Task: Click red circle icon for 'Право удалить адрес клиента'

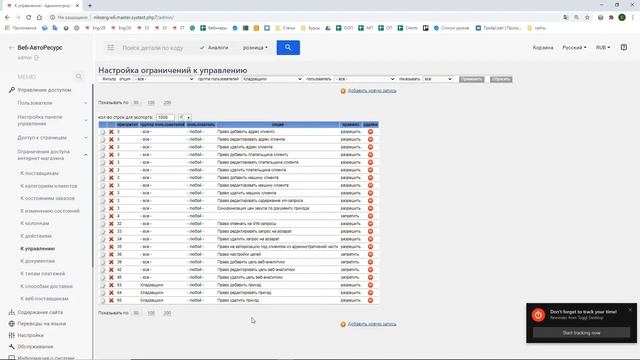Action: (x=371, y=147)
